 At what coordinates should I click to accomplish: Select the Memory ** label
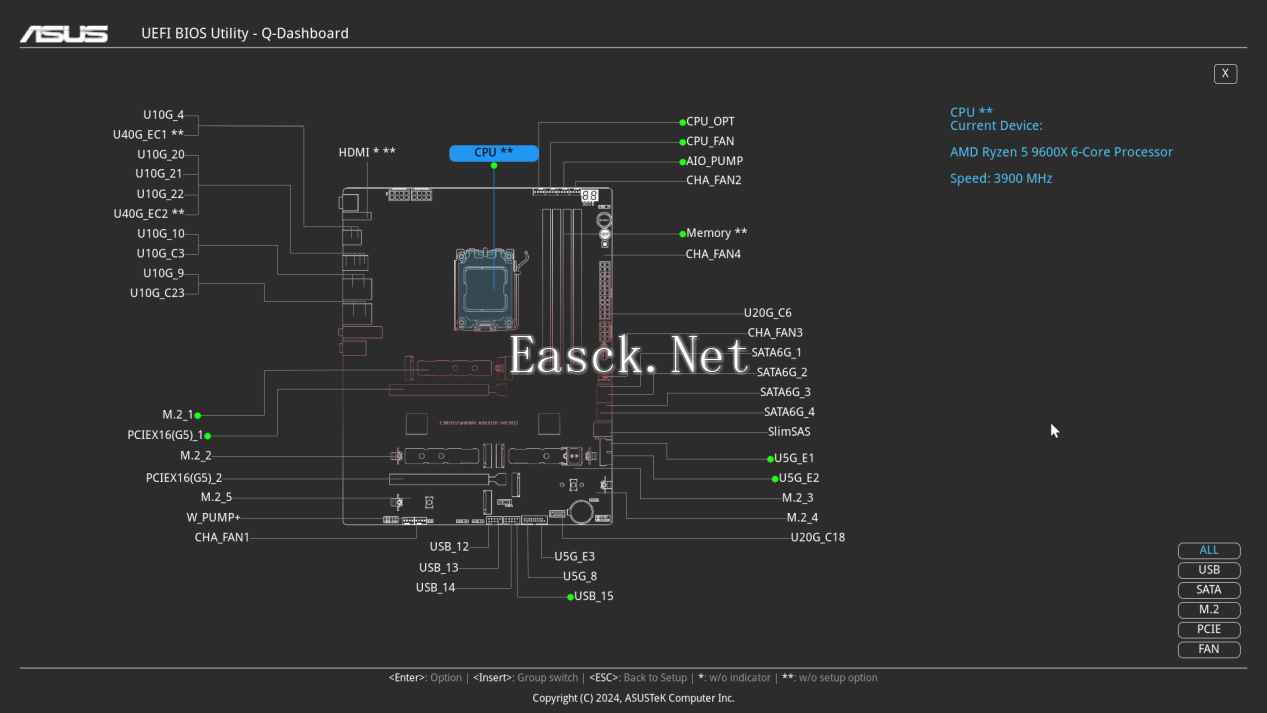pos(717,233)
